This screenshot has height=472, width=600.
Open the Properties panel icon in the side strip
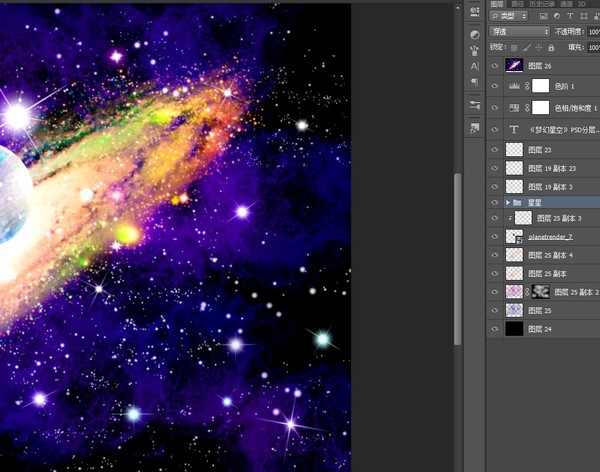click(x=474, y=11)
